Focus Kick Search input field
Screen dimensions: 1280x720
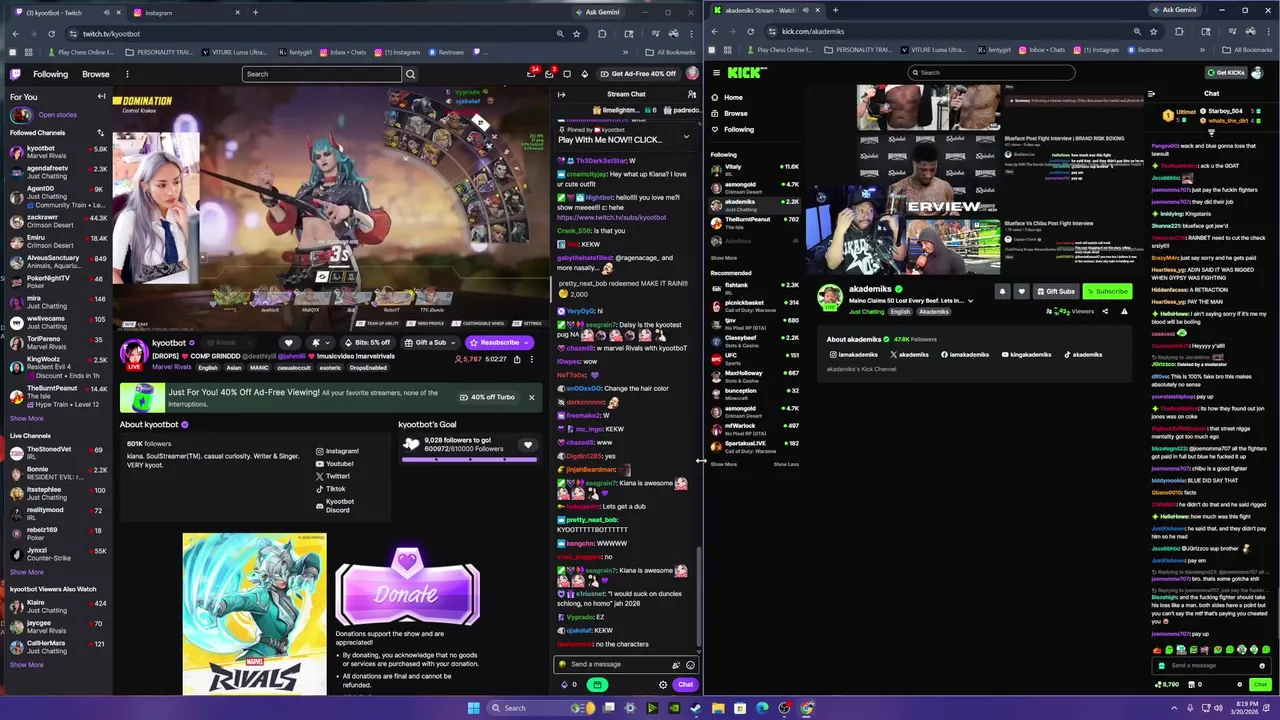pyautogui.click(x=991, y=72)
